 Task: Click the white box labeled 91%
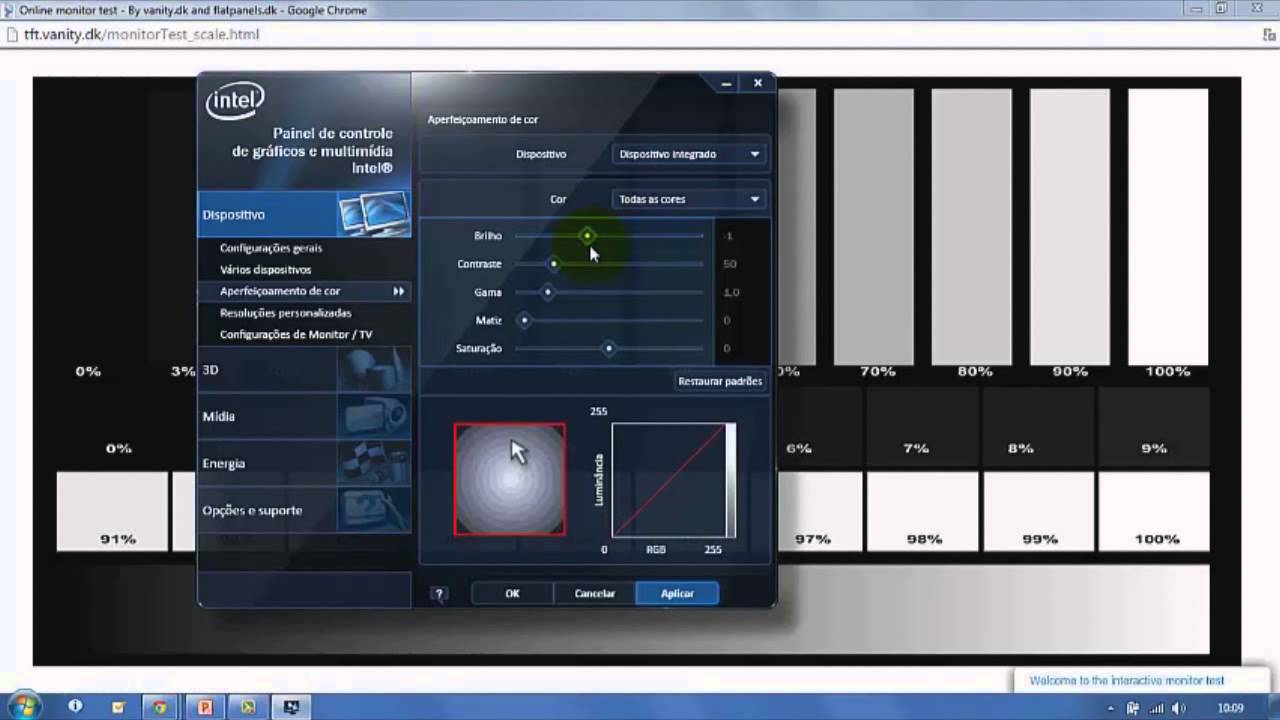tap(112, 512)
